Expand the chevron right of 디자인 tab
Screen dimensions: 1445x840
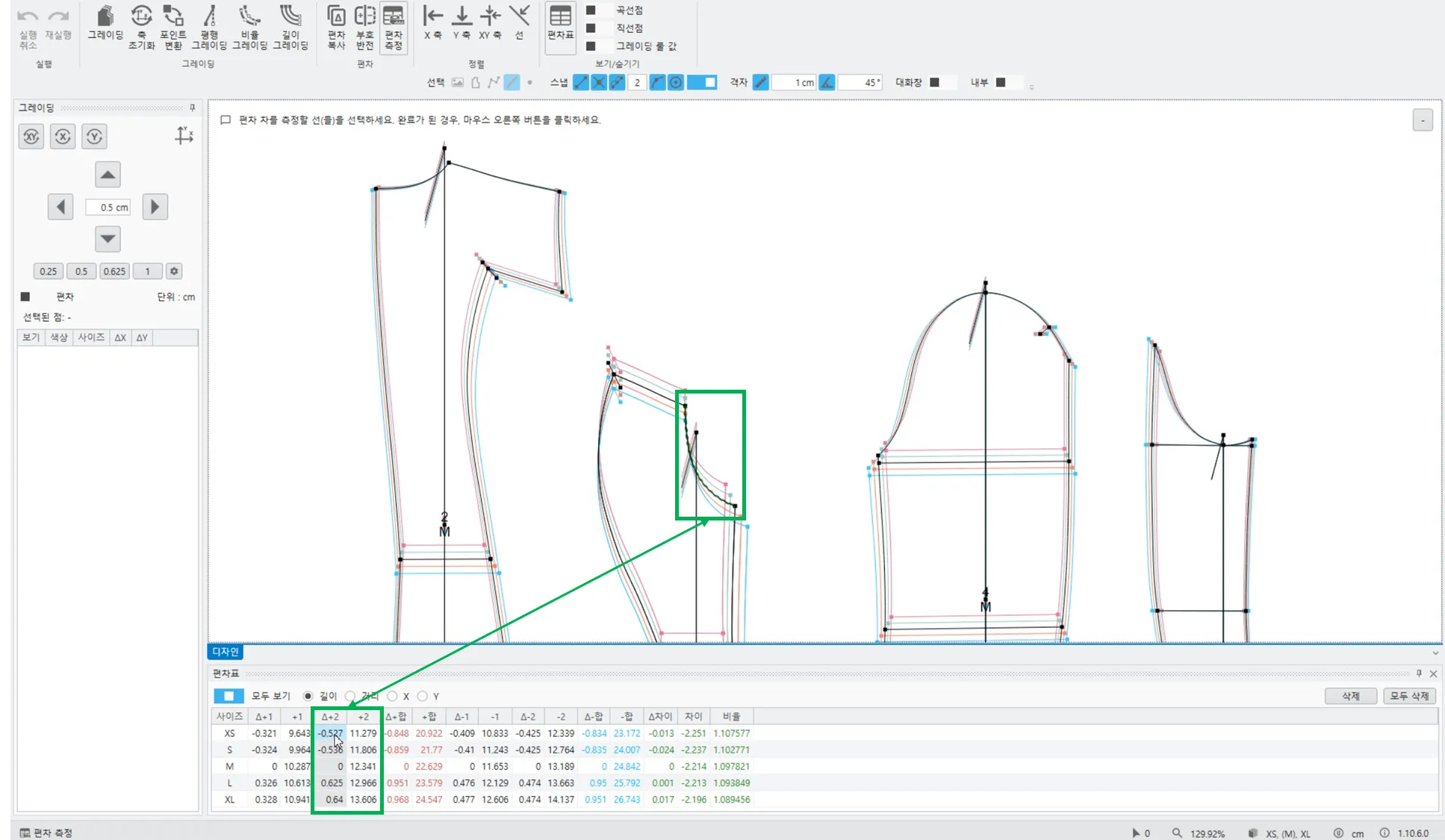click(x=1435, y=653)
